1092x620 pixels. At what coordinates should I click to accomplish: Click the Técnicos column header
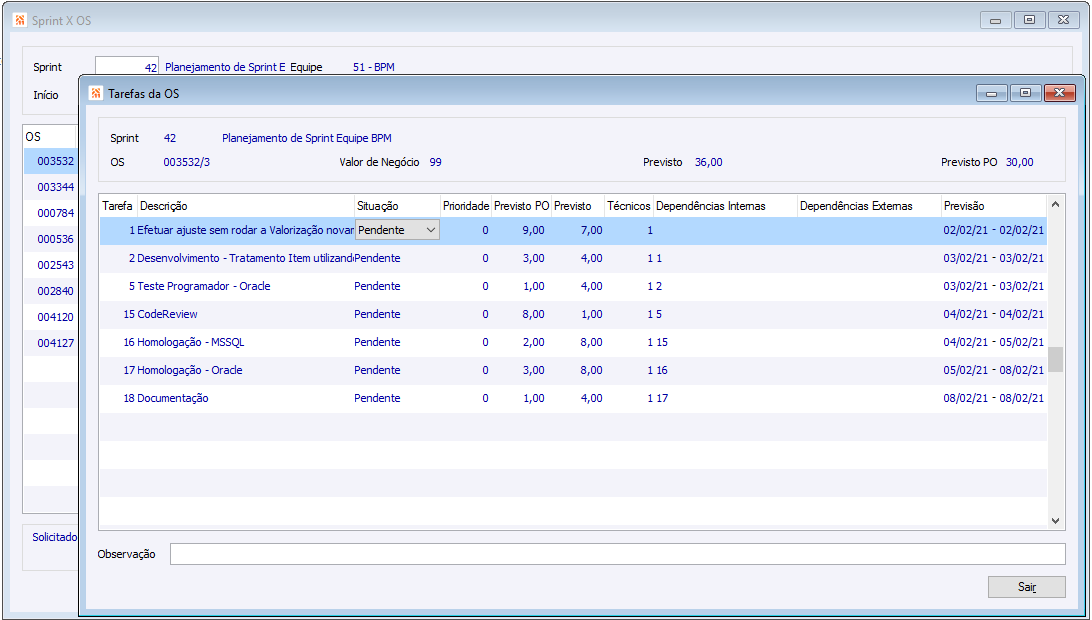[629, 206]
